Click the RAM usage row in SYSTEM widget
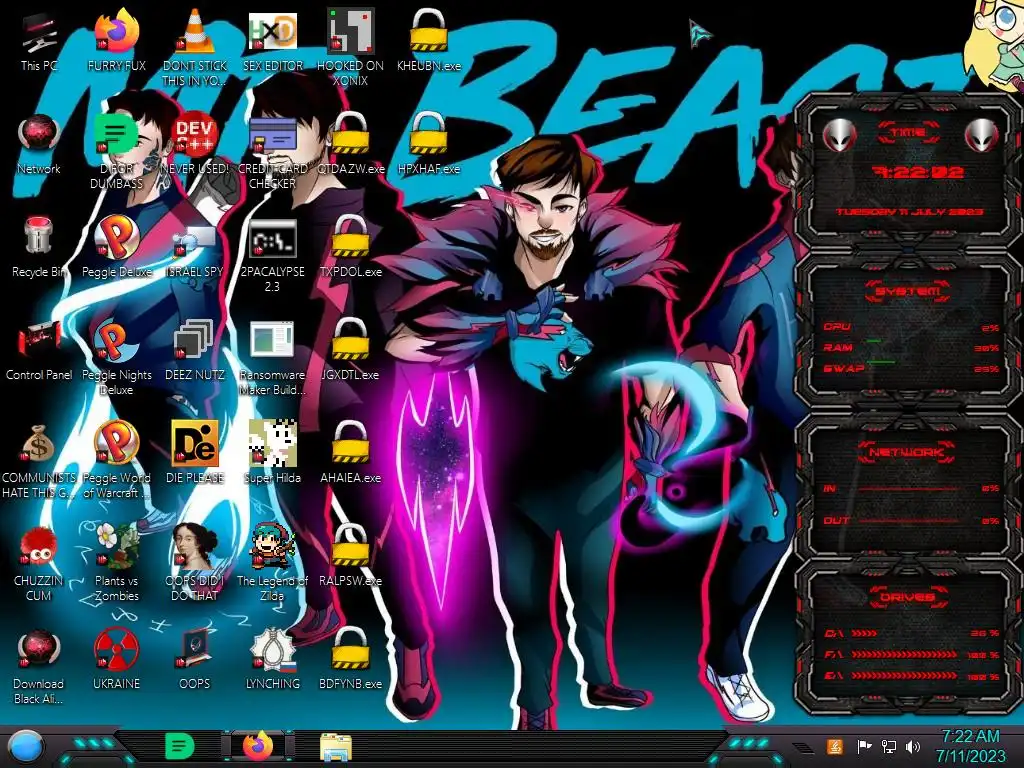This screenshot has width=1024, height=768. (912, 347)
